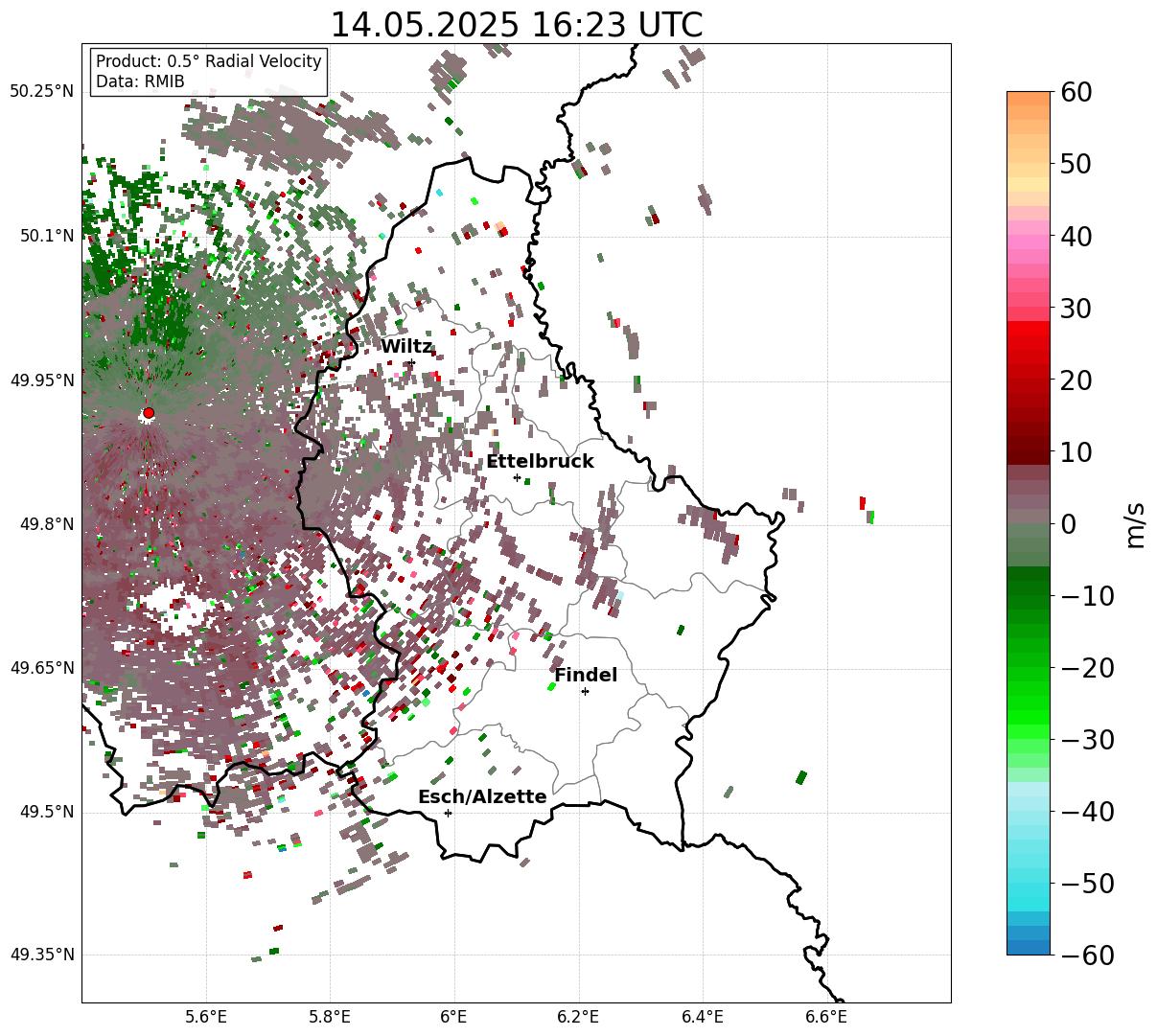This screenshot has height=1036, width=1157.
Task: Click the pink colorbar segment near 40
Action: point(1029,242)
